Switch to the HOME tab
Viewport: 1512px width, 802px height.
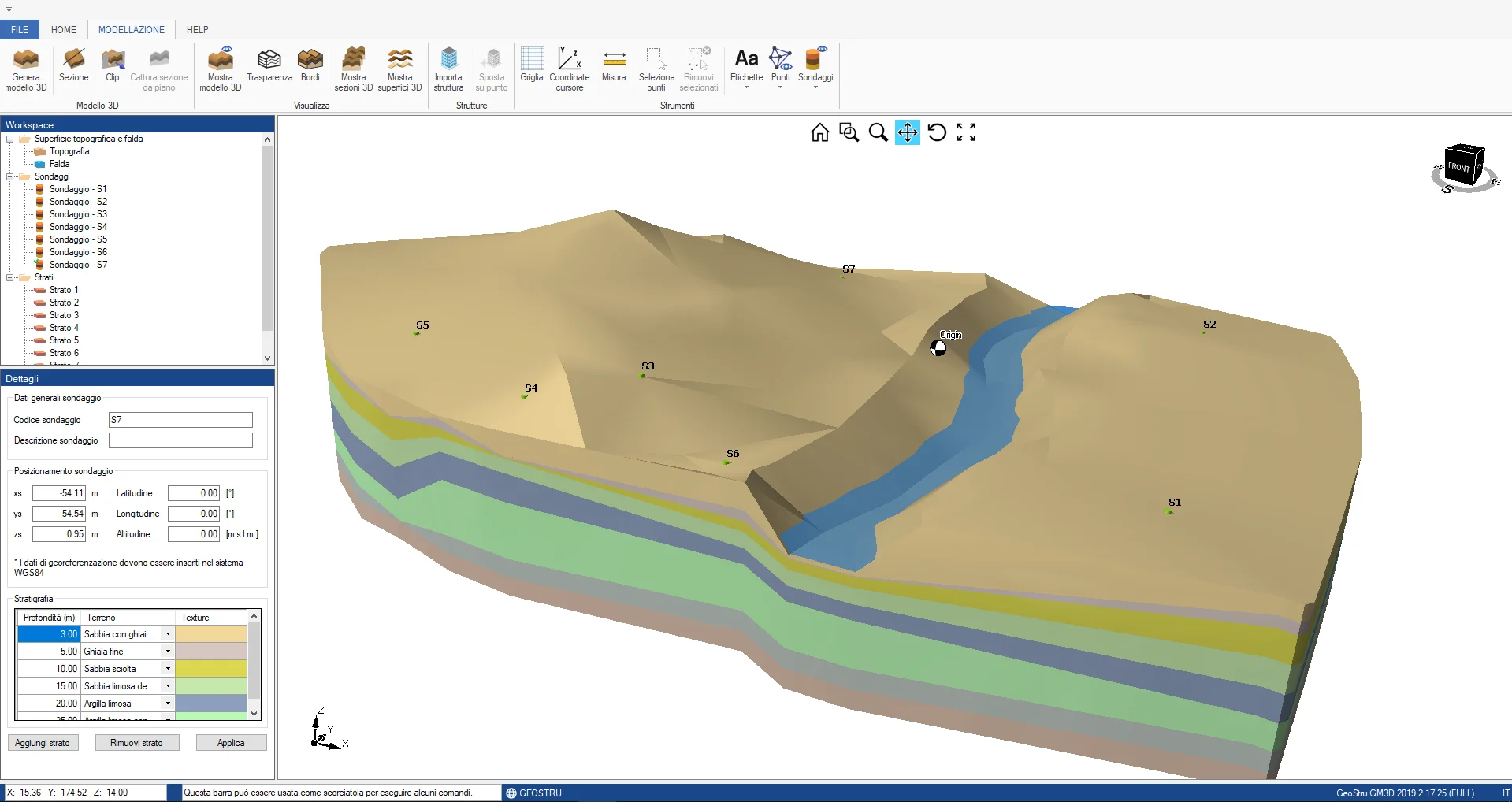click(x=64, y=30)
